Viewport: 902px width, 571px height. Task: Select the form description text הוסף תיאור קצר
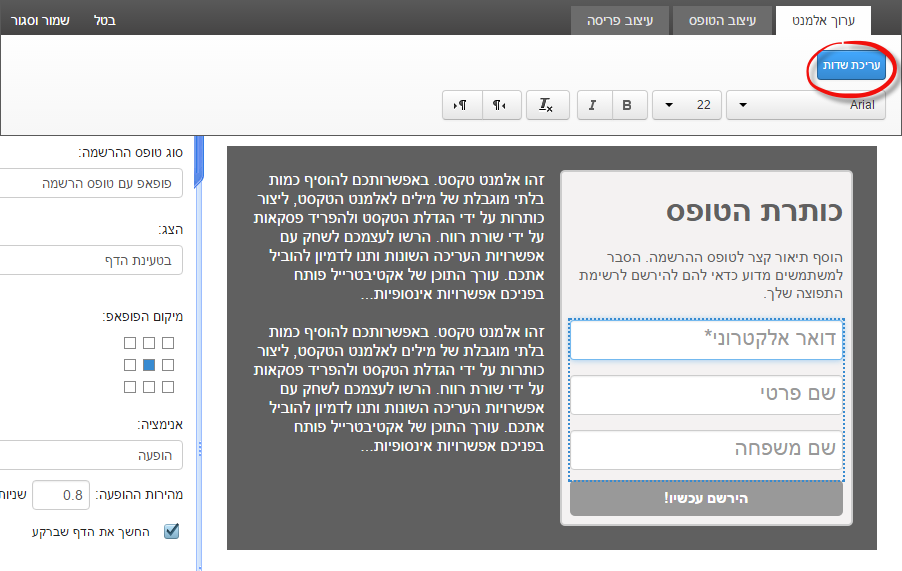pyautogui.click(x=710, y=275)
